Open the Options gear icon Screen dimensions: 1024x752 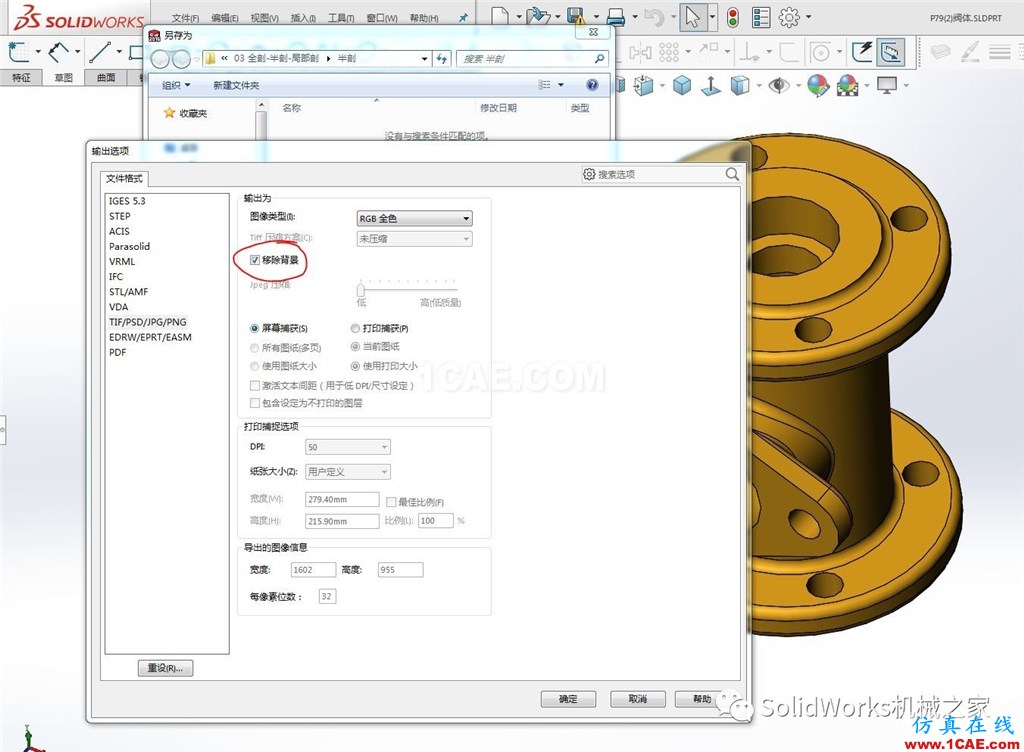point(789,17)
